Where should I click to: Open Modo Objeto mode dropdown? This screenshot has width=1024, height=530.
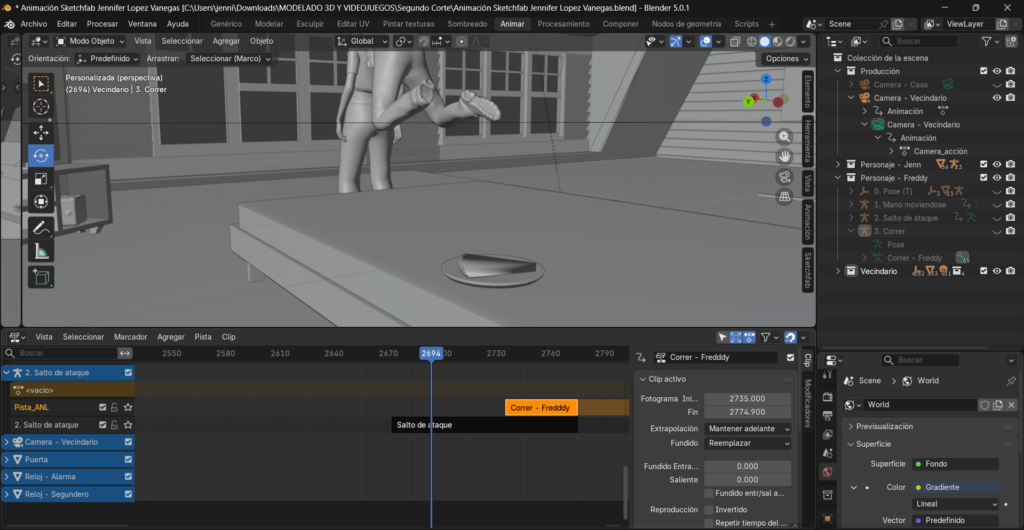click(89, 41)
